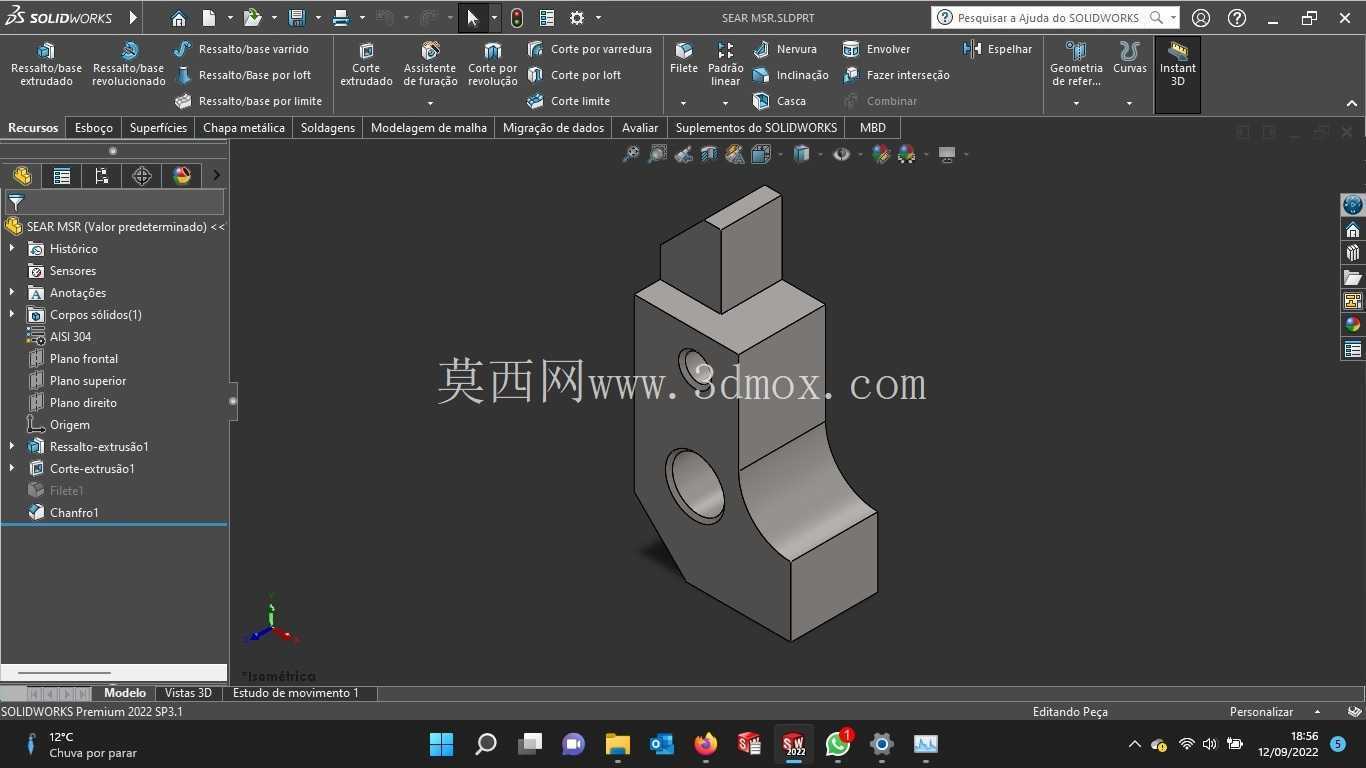The width and height of the screenshot is (1366, 768).
Task: Click the Envolver tool
Action: pos(876,49)
